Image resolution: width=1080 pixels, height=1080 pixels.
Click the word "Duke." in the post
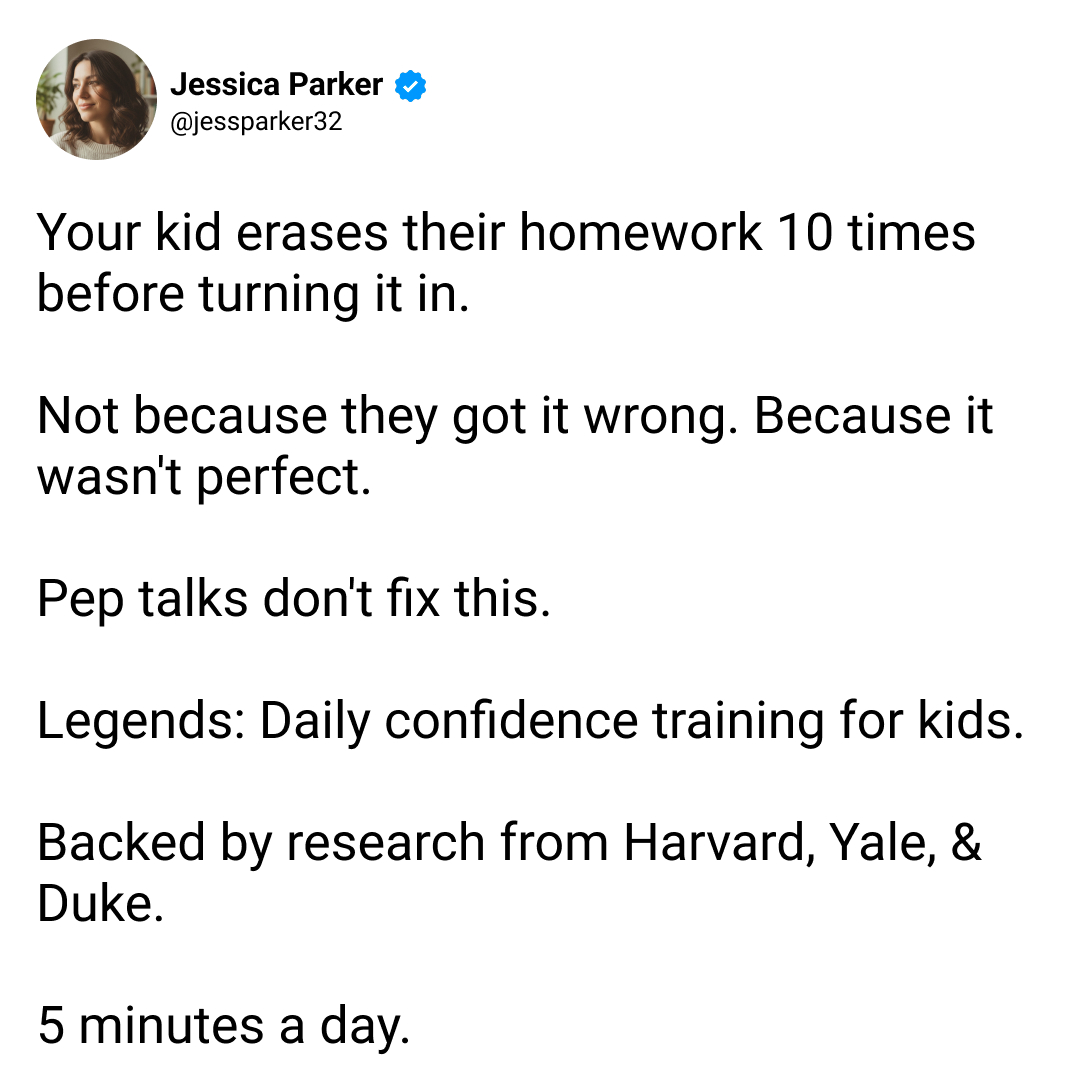(101, 903)
